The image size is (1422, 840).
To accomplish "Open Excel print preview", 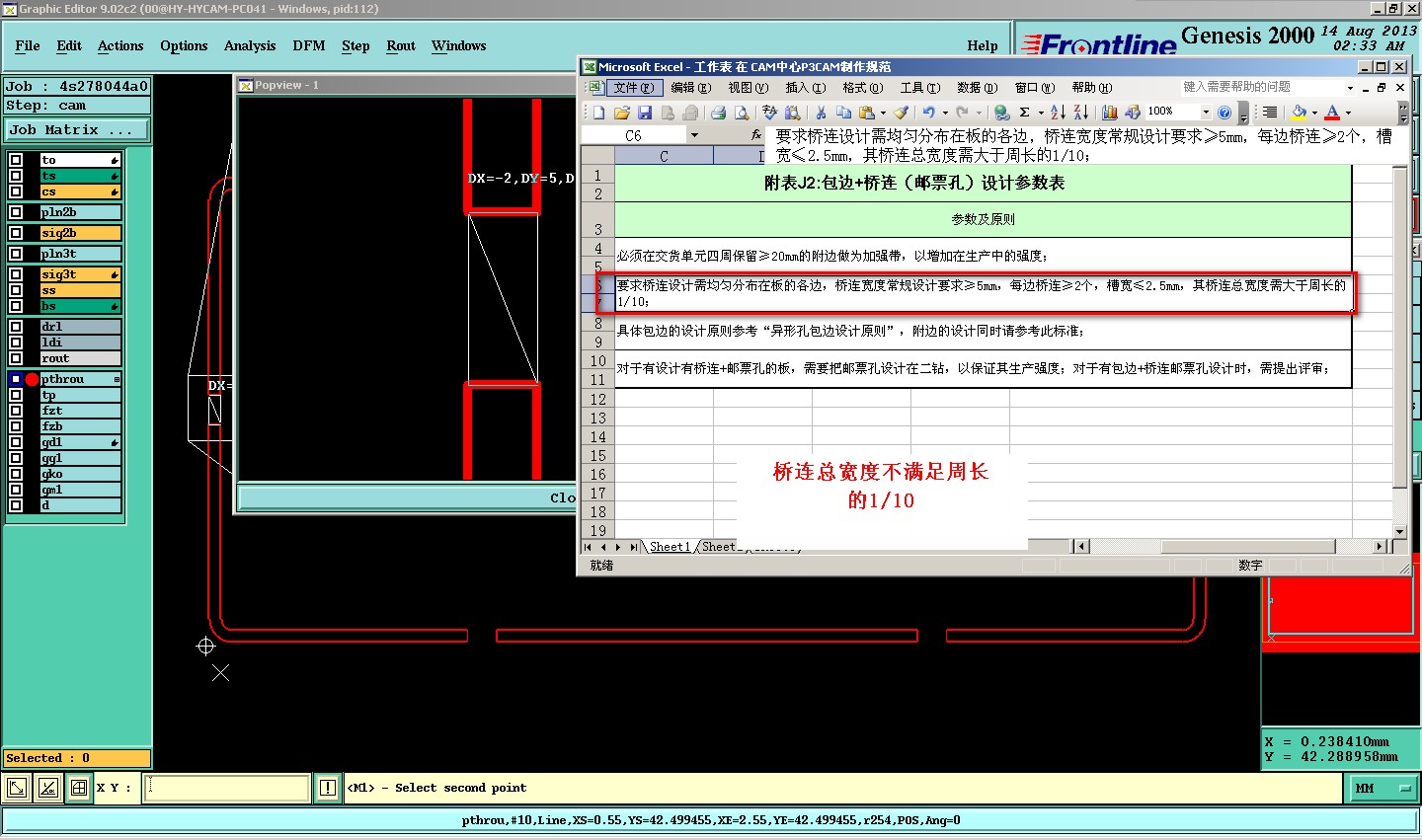I will click(742, 113).
